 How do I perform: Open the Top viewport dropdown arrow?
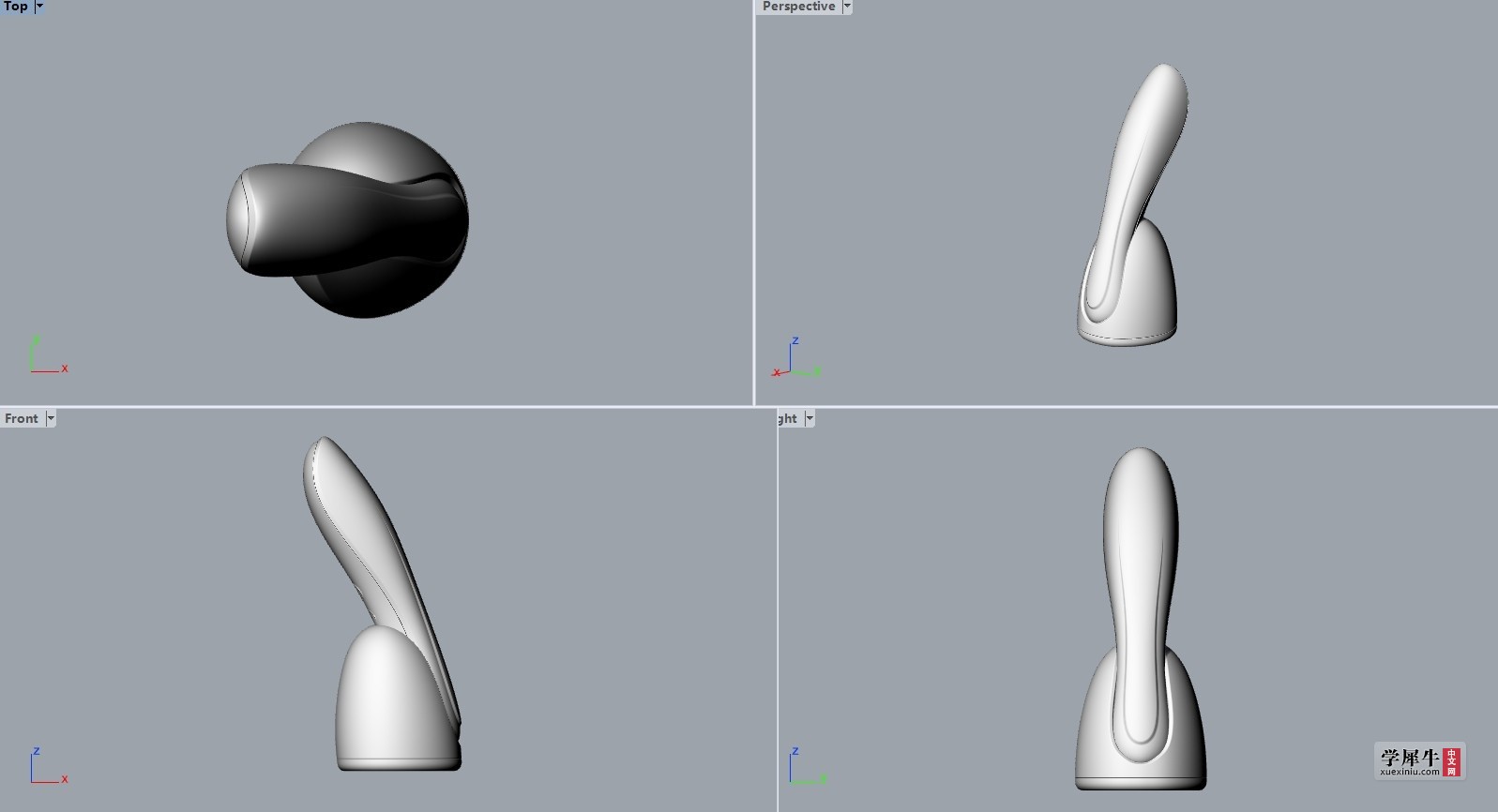(39, 6)
